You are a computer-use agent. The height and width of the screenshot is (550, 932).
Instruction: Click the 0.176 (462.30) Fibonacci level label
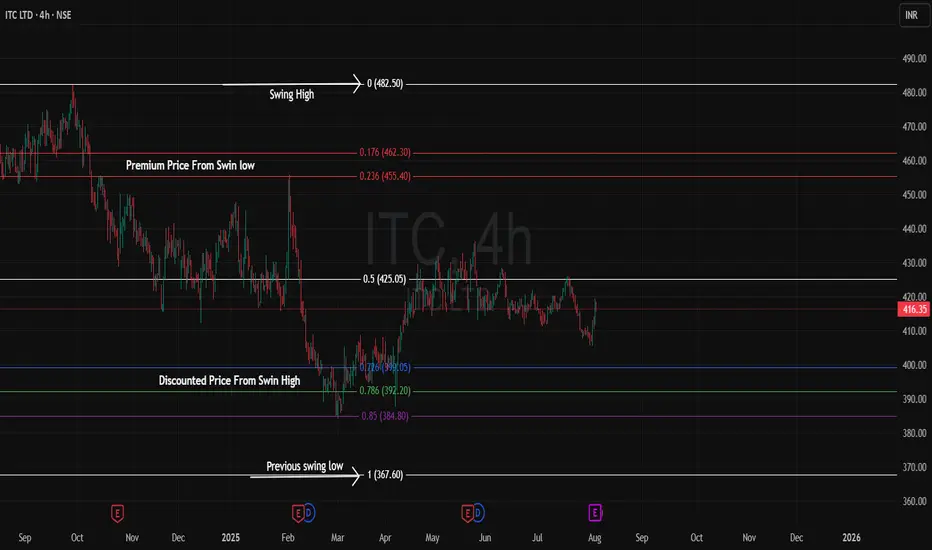[385, 152]
